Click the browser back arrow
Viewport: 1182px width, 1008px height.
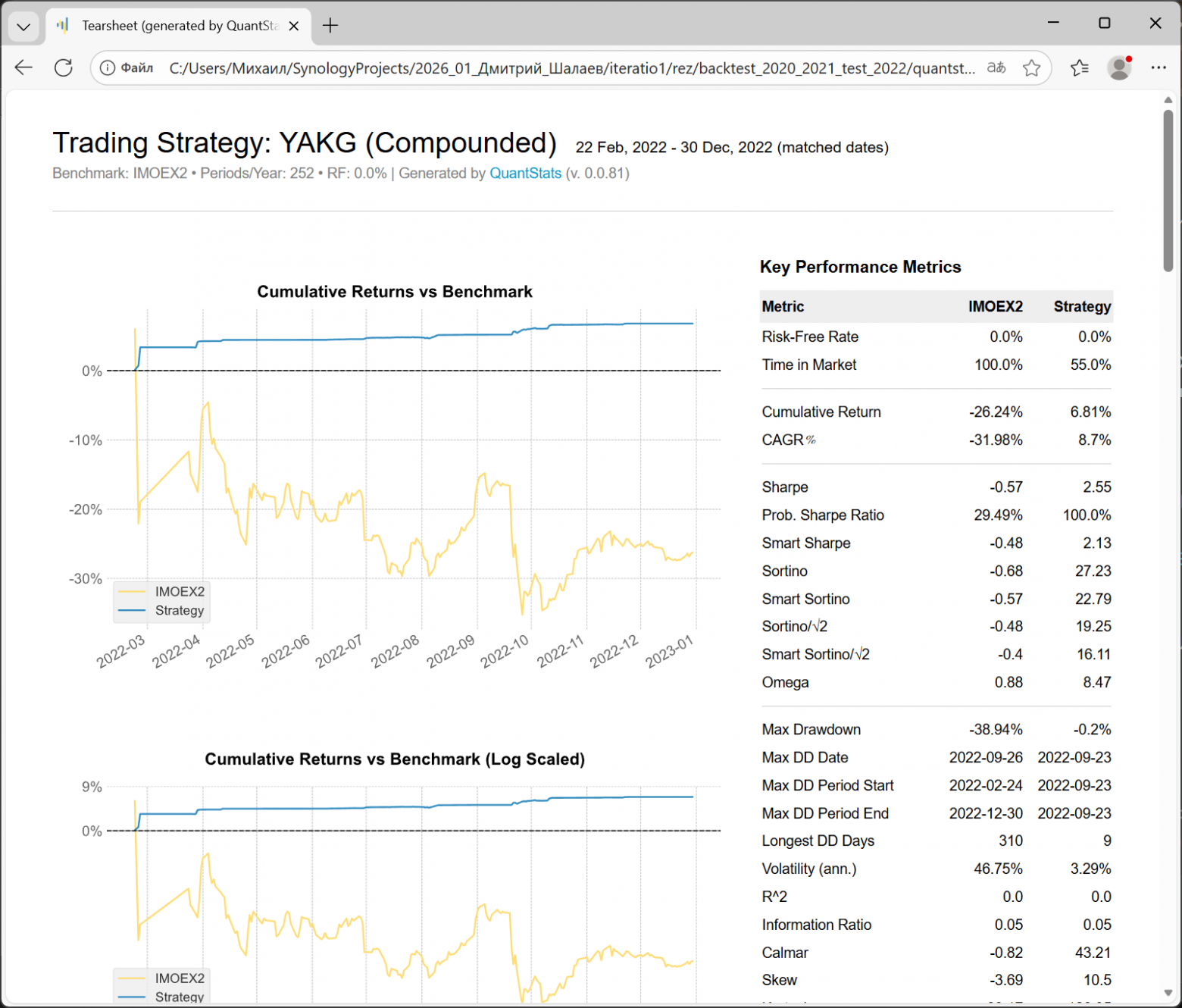click(x=23, y=67)
